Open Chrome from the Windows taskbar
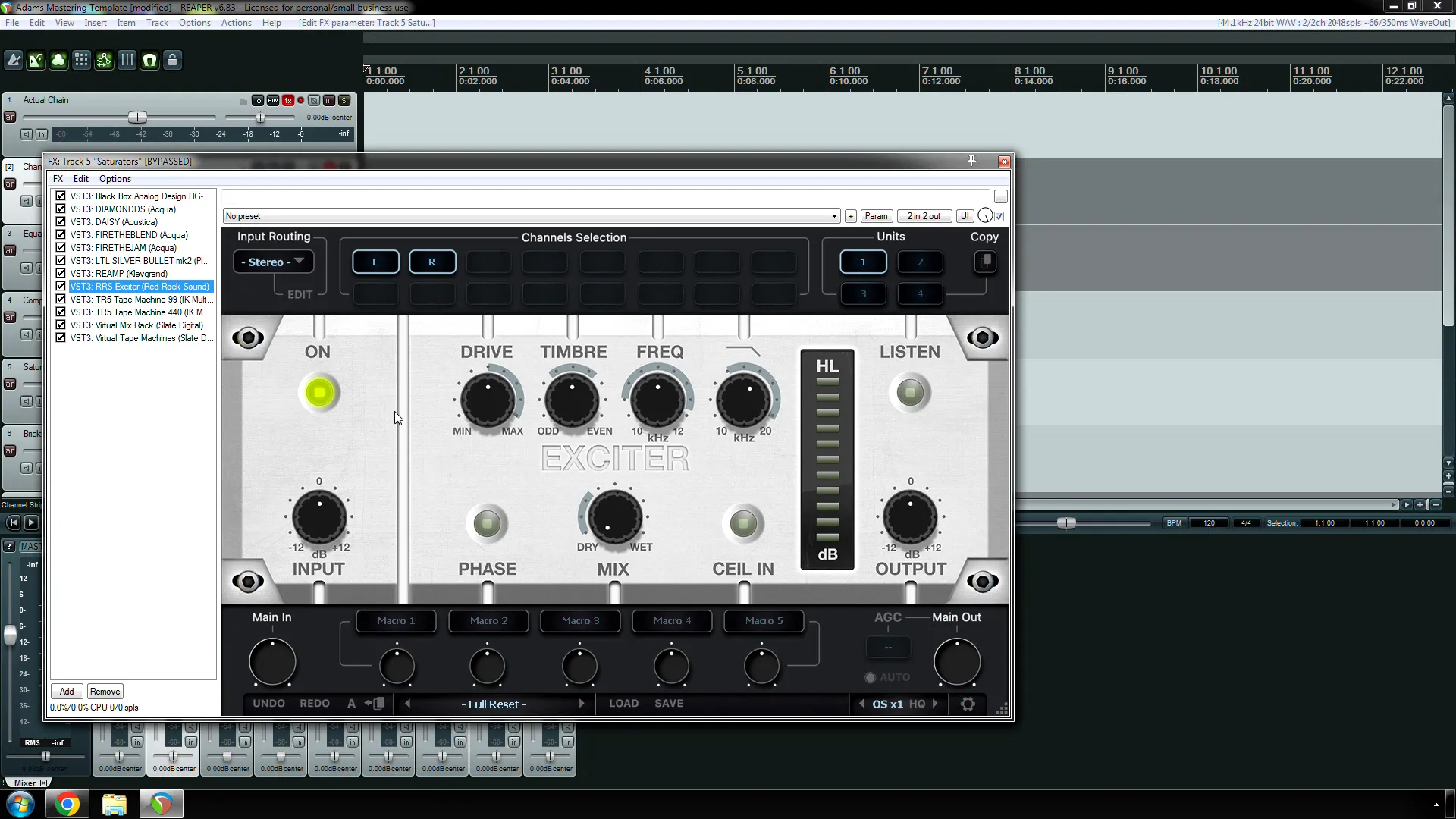The height and width of the screenshot is (819, 1456). tap(67, 804)
